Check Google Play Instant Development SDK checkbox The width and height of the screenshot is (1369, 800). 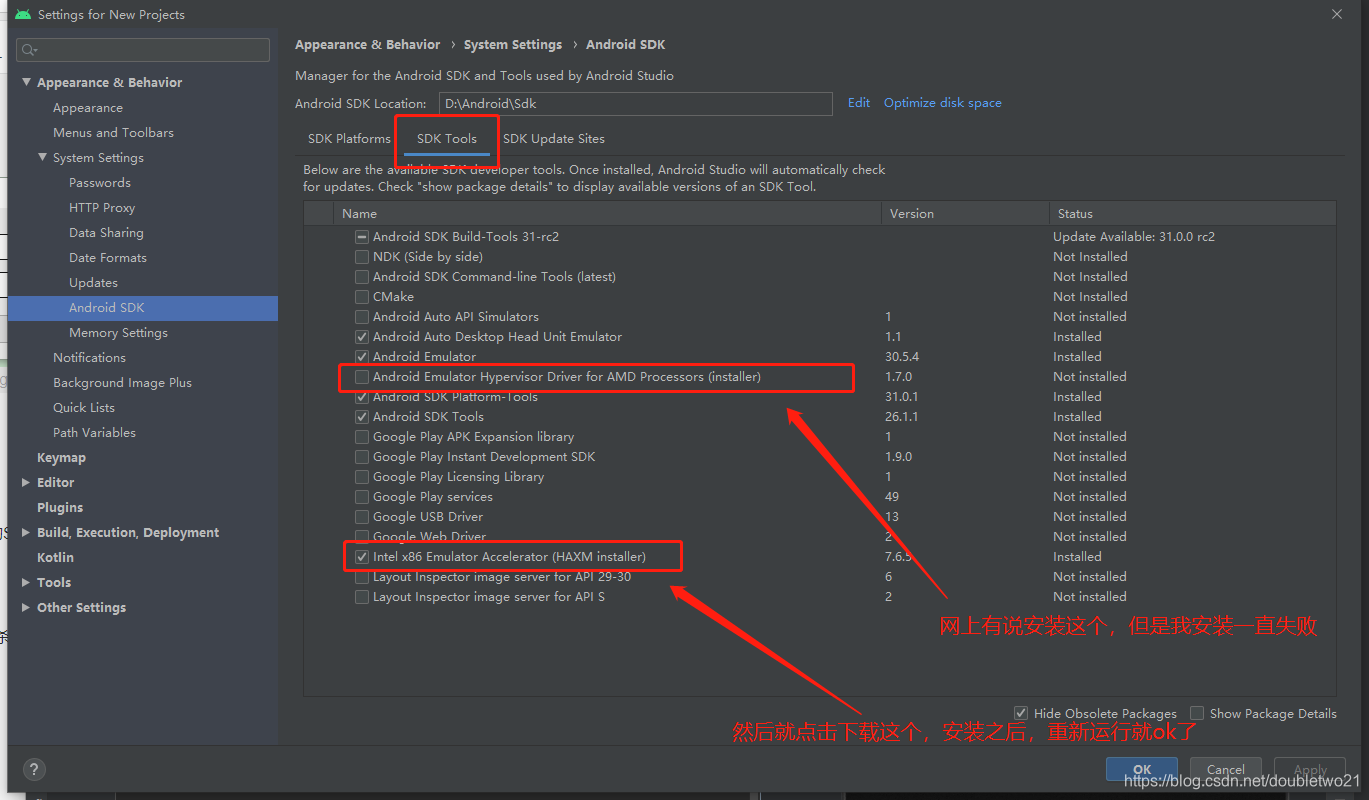click(x=362, y=457)
